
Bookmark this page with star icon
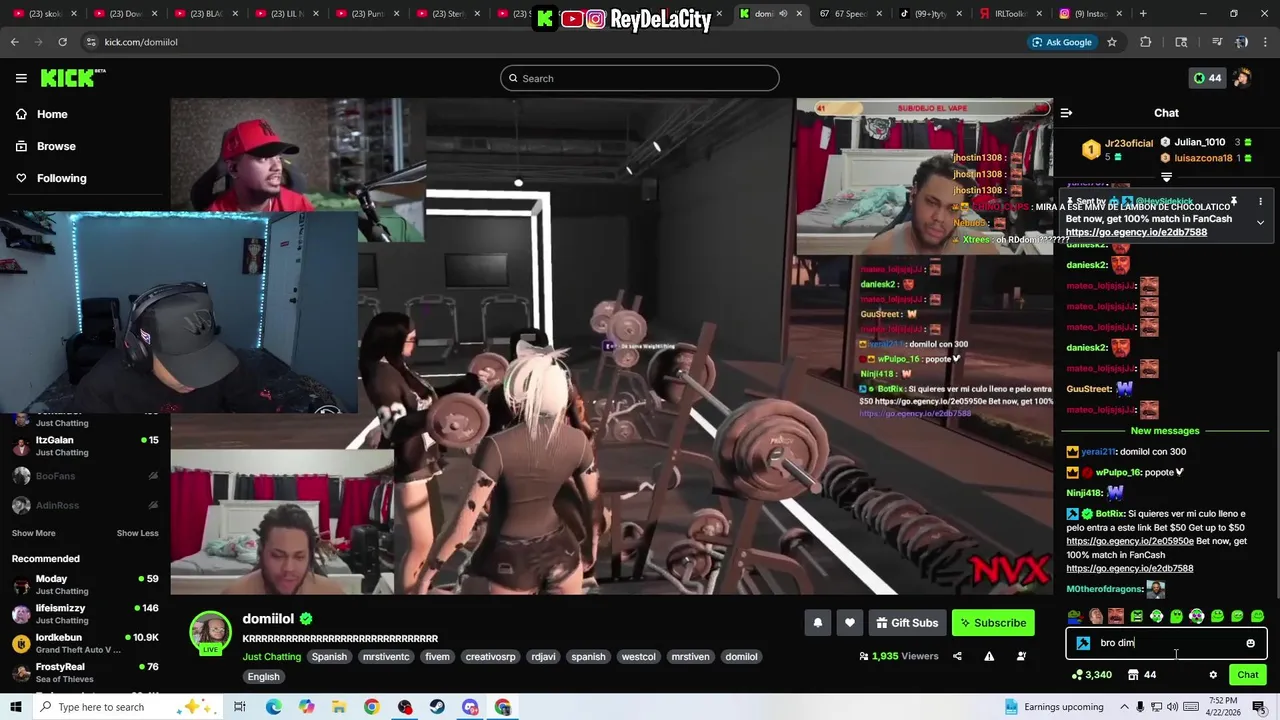coord(1112,42)
